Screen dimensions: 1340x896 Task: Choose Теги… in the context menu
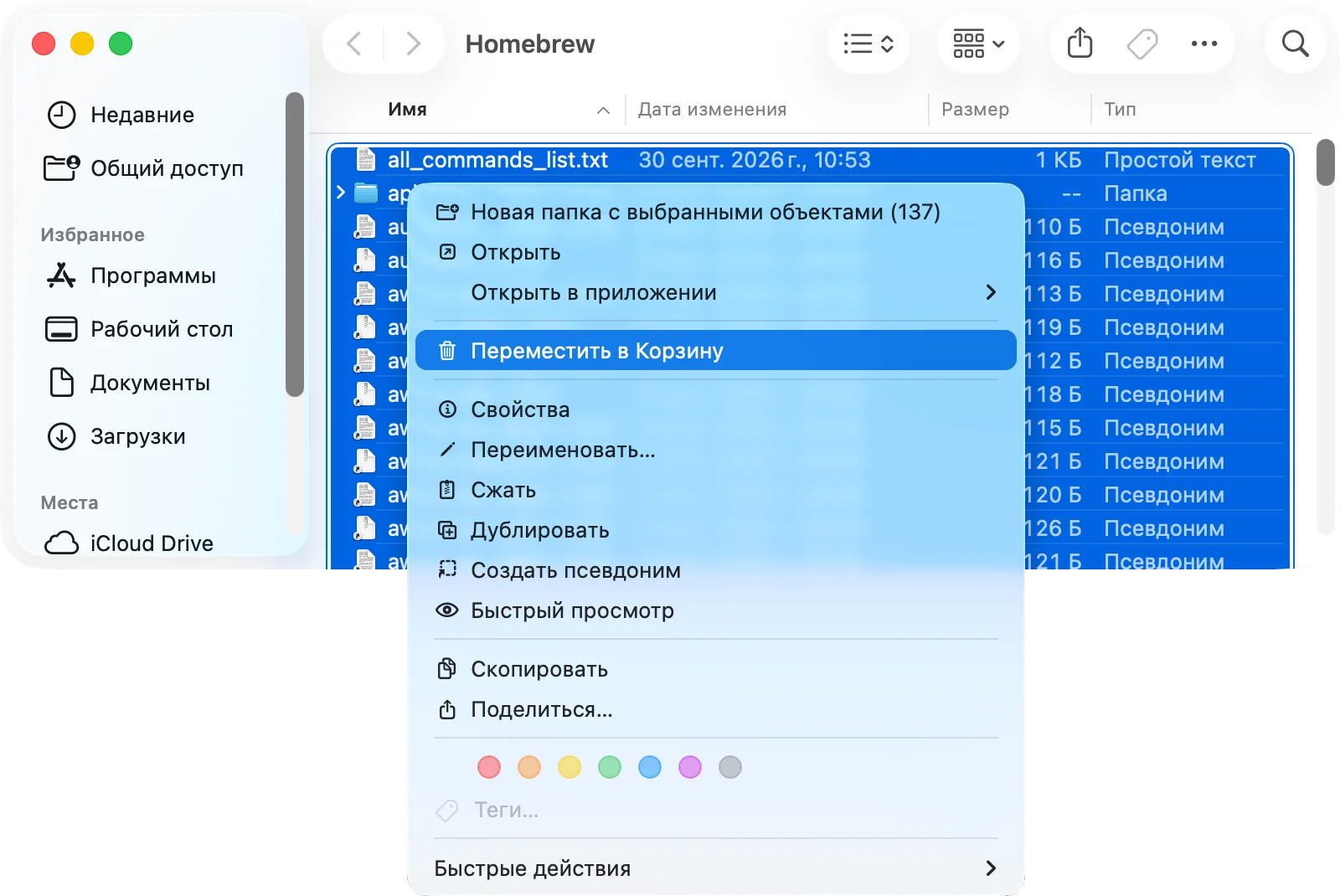click(716, 810)
